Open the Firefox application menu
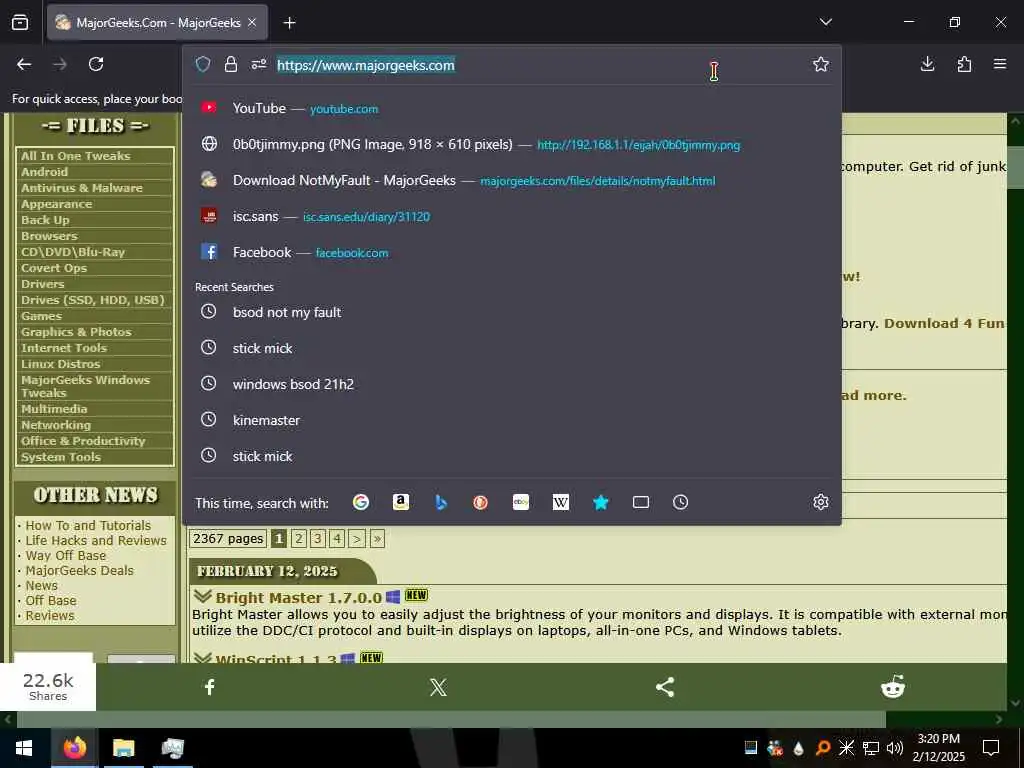1024x768 pixels. point(1000,64)
